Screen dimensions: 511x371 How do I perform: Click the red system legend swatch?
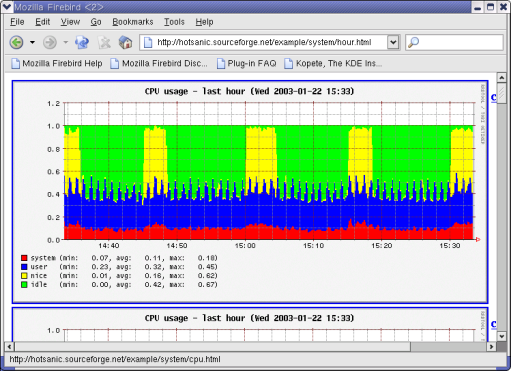pos(24,258)
